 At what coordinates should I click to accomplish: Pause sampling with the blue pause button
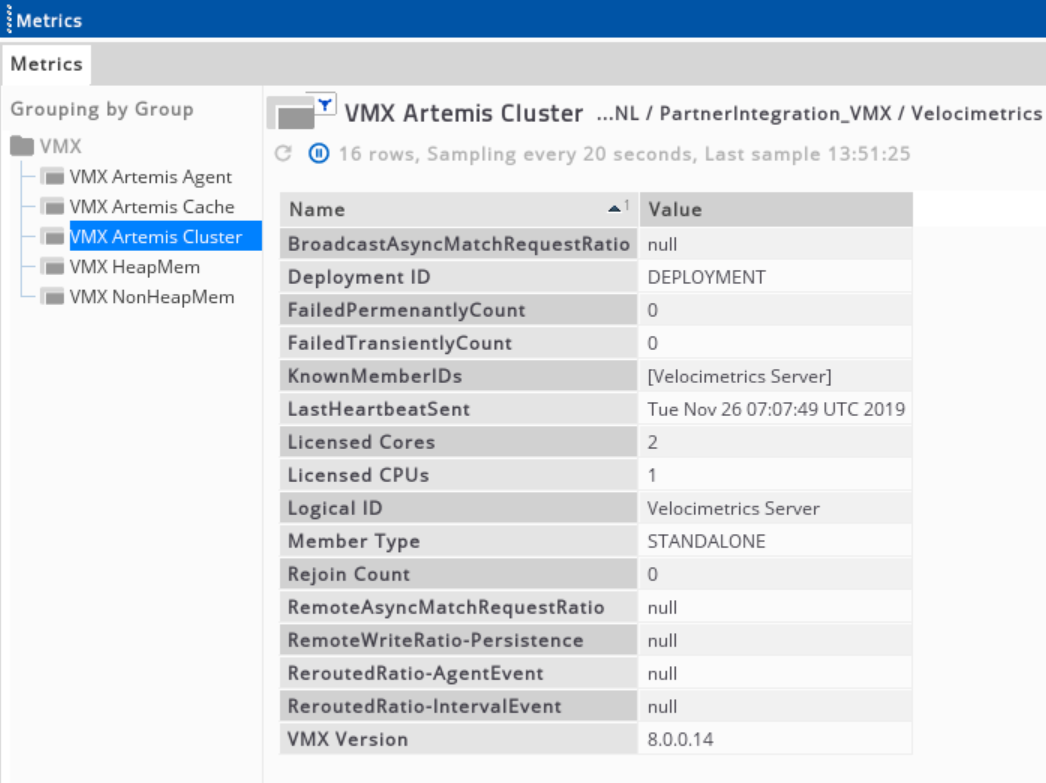tap(318, 154)
